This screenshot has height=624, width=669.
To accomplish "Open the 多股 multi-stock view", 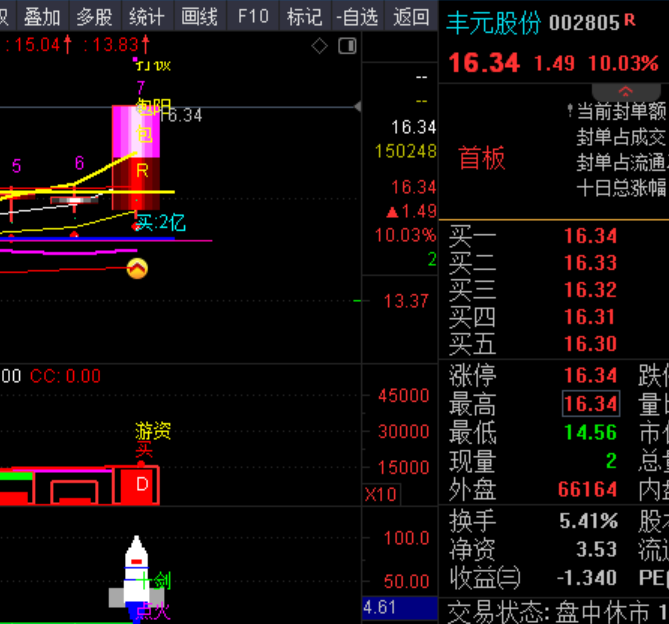I will (95, 16).
